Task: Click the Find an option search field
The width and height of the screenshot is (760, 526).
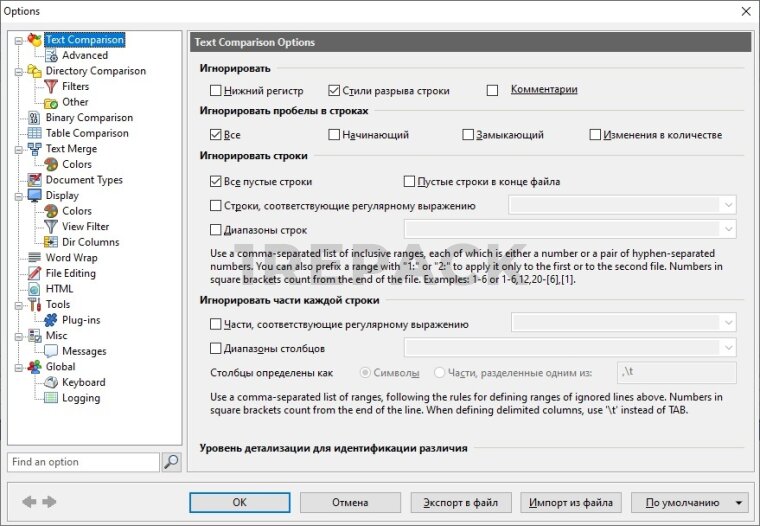Action: (x=83, y=462)
